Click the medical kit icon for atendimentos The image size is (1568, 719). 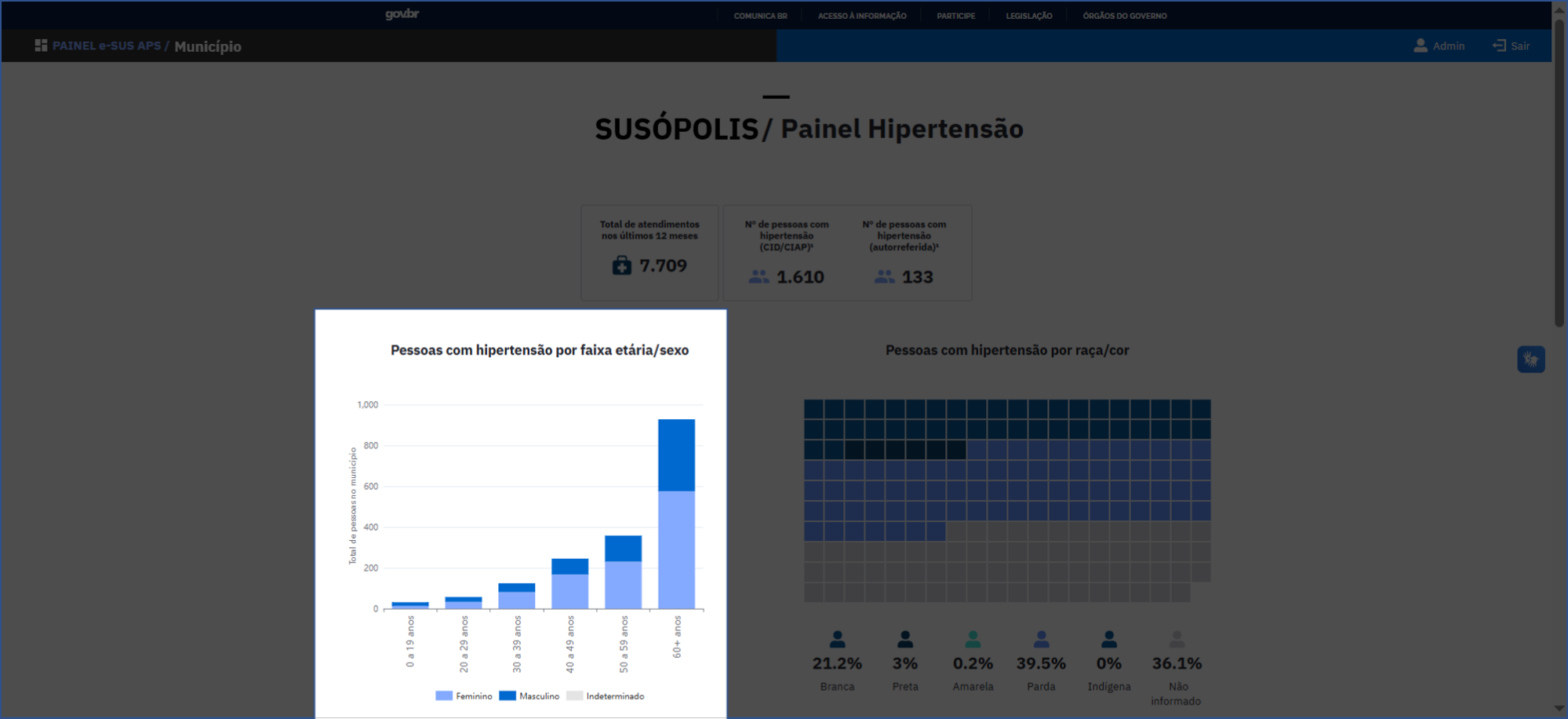tap(621, 266)
